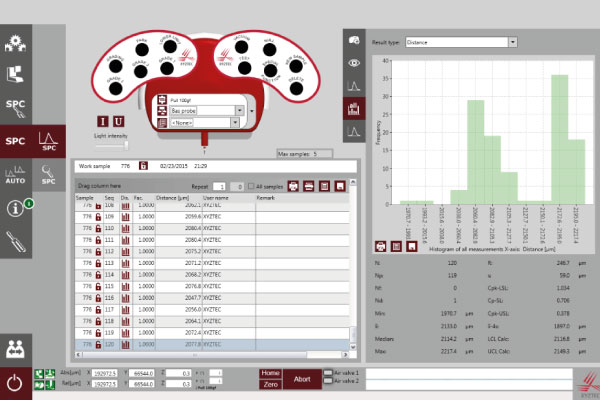Open the users icon in sidebar

point(16,348)
